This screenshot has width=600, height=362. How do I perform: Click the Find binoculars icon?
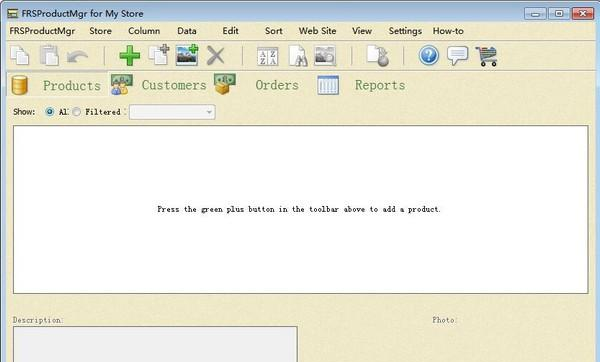coord(298,56)
